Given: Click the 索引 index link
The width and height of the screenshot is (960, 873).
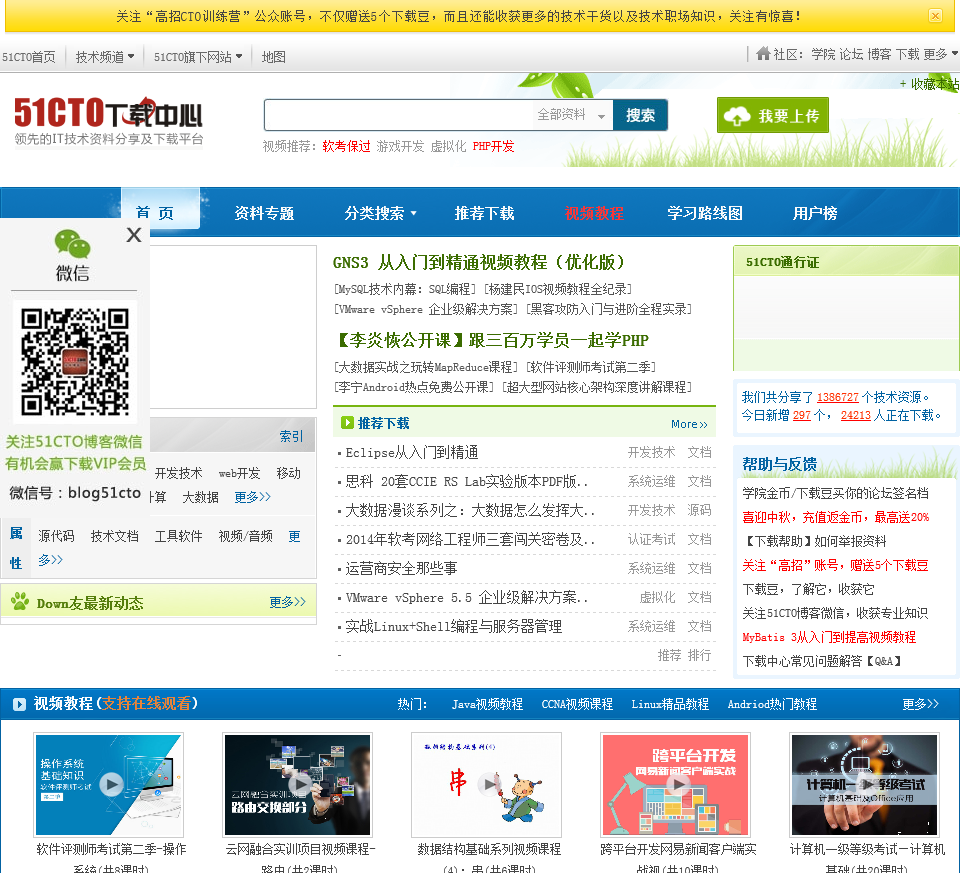Looking at the screenshot, I should (x=291, y=436).
